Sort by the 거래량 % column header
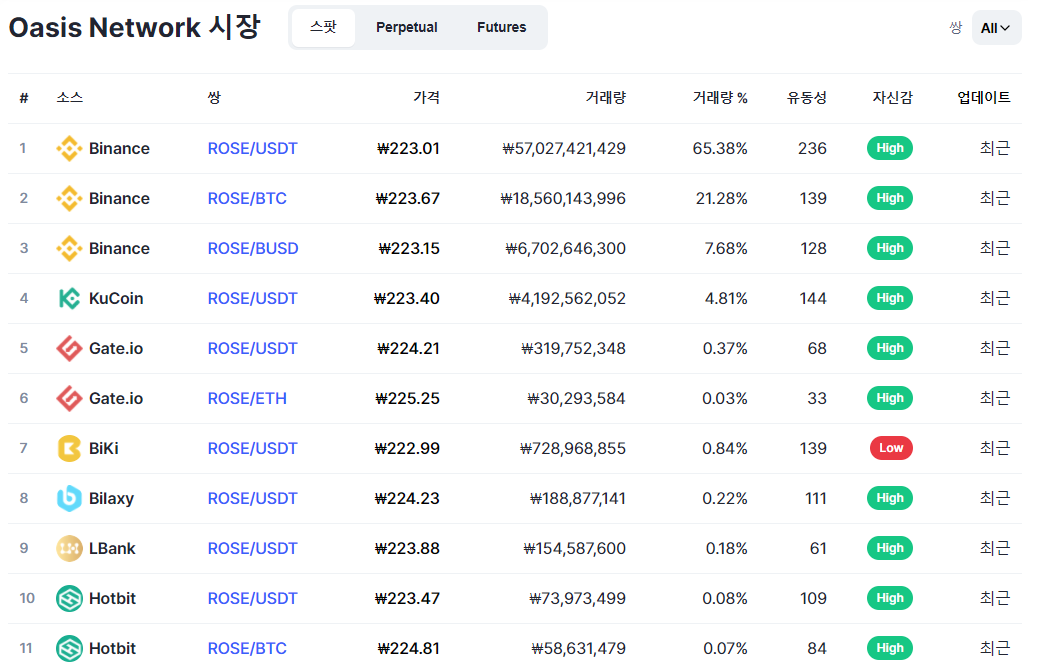 (x=720, y=98)
